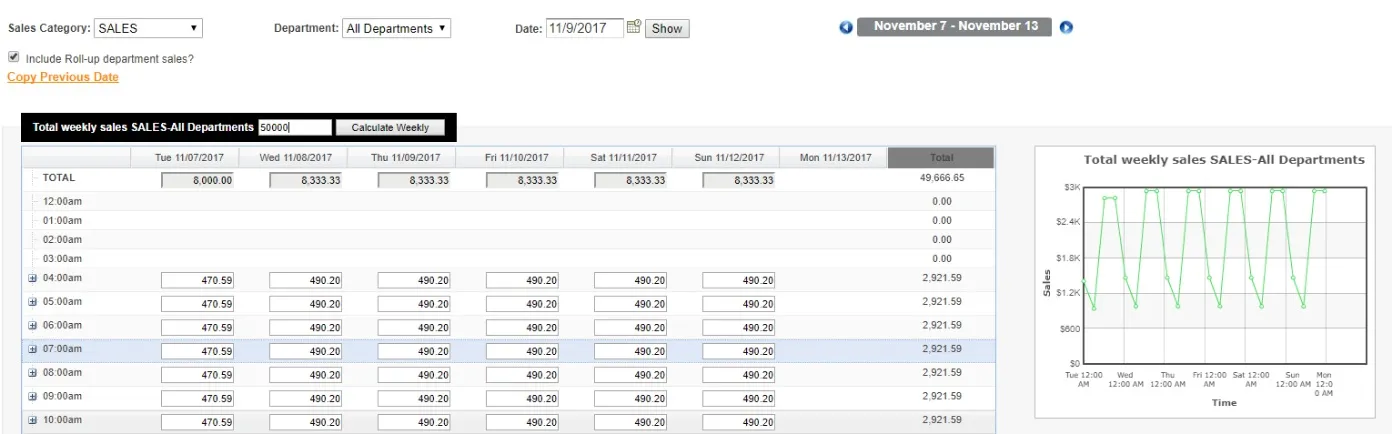Click the 03:00am row label
1392x434 pixels.
pos(62,258)
